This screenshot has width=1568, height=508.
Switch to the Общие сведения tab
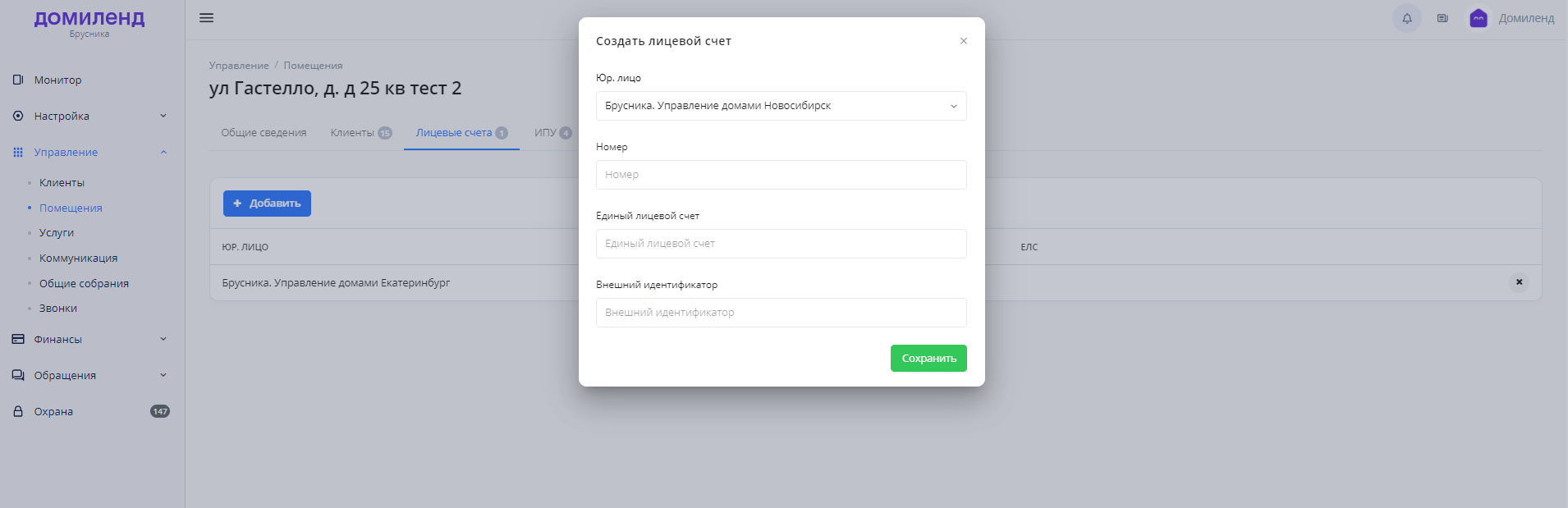click(264, 133)
